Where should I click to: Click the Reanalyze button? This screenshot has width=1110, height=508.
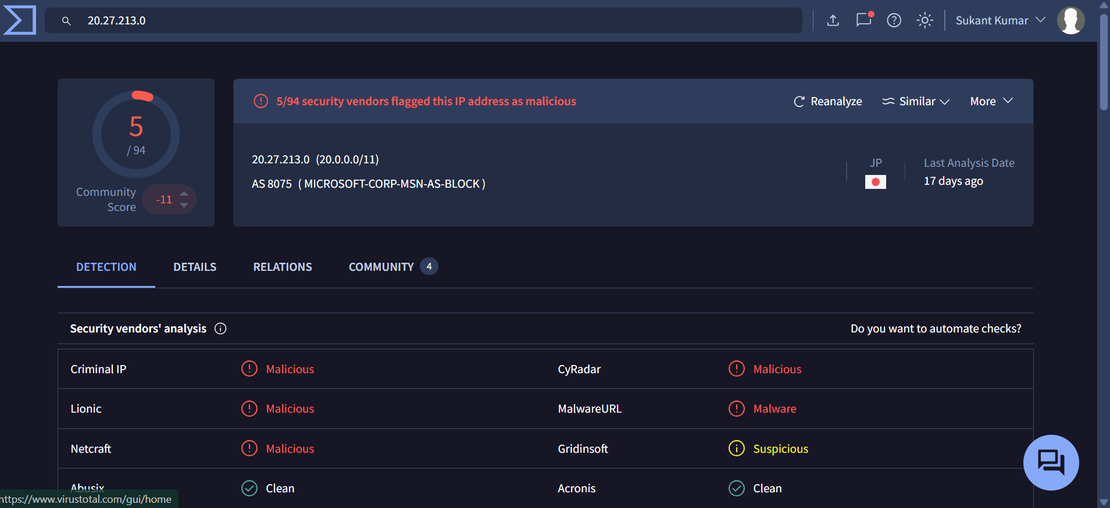click(x=827, y=101)
